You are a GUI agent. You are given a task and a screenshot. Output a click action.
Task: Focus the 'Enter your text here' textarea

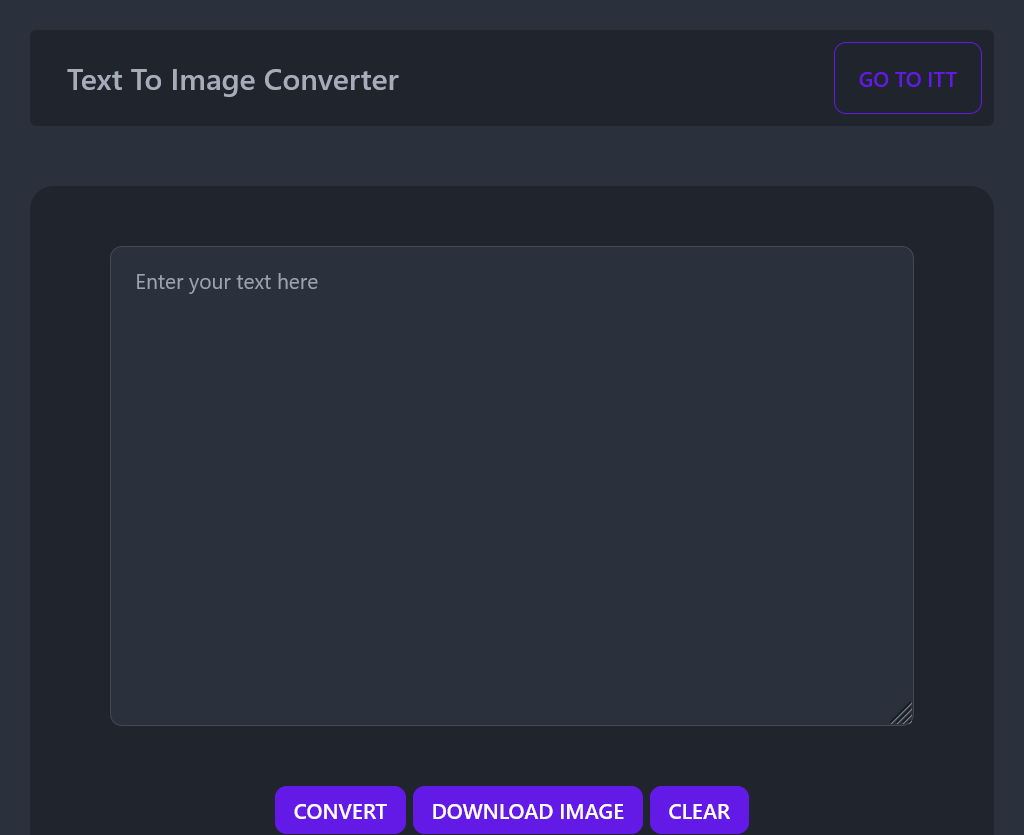pos(511,486)
